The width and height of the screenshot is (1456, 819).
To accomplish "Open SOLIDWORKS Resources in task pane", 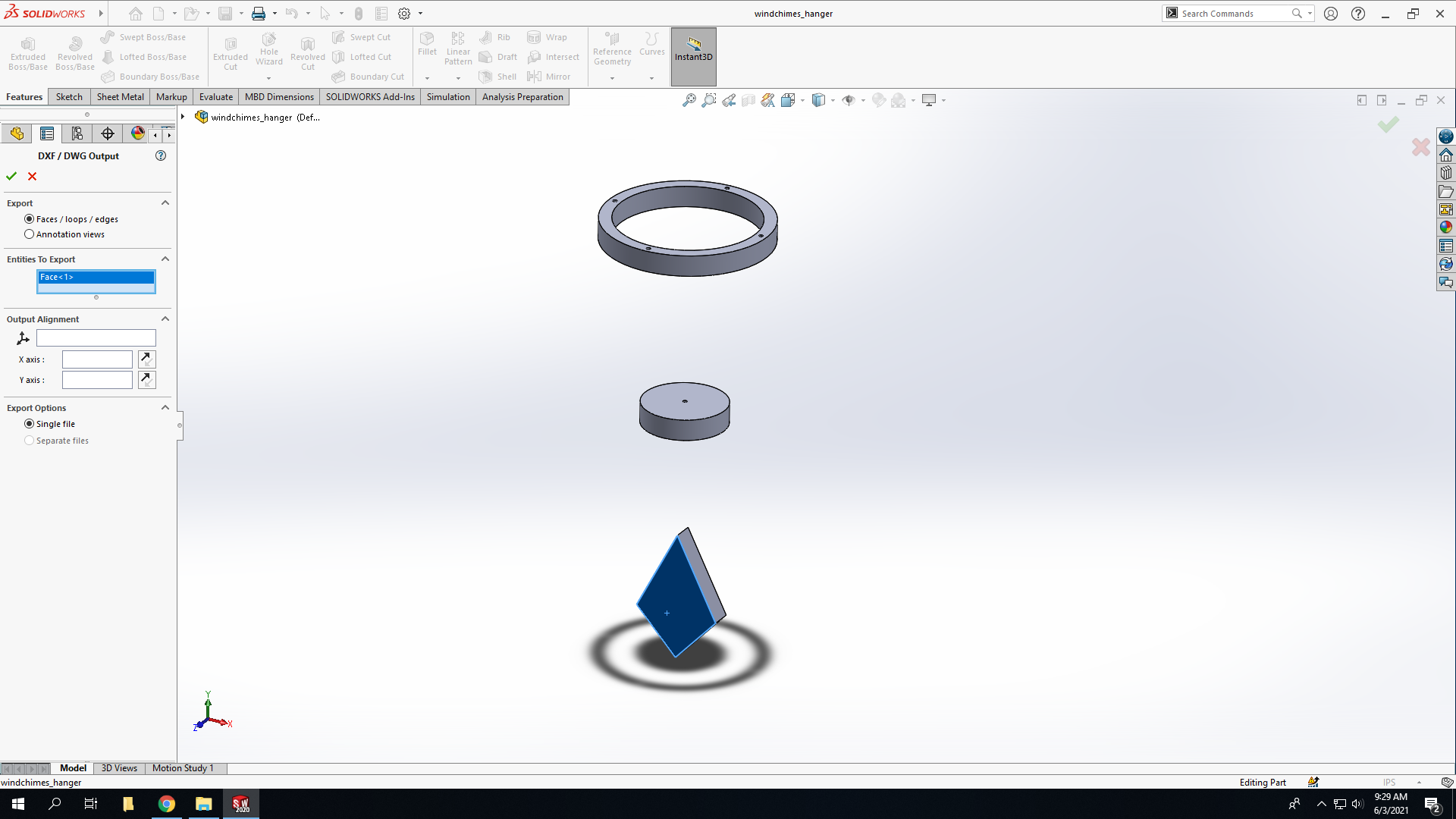I will (x=1446, y=155).
